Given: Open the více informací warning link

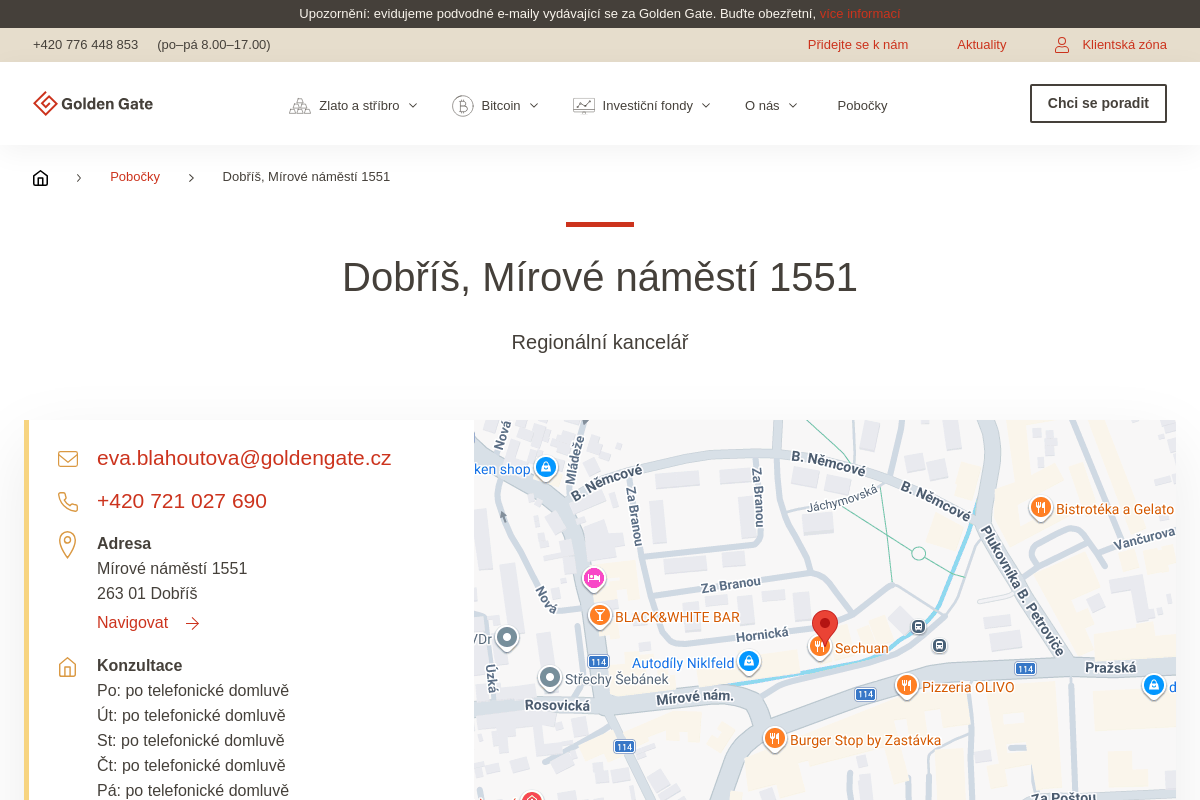Looking at the screenshot, I should click(859, 14).
